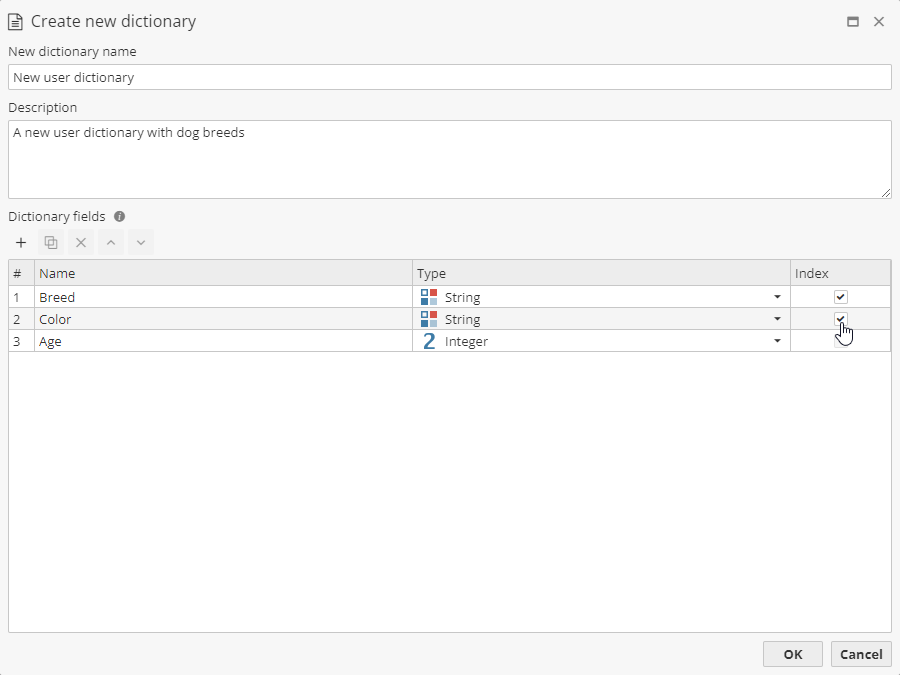Move the selected field up
Screen dimensions: 900x675
point(110,242)
